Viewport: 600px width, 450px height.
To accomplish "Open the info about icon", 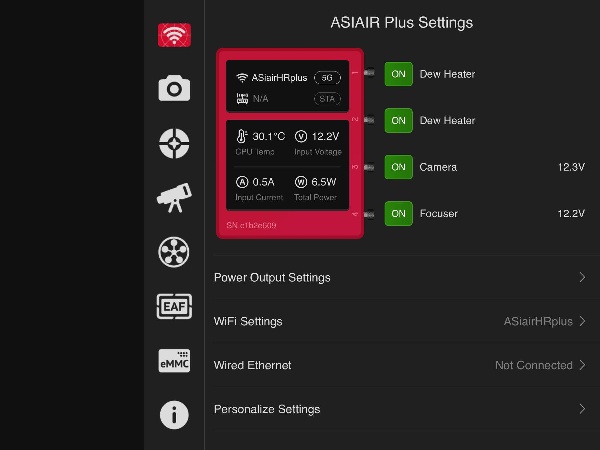I will point(174,415).
